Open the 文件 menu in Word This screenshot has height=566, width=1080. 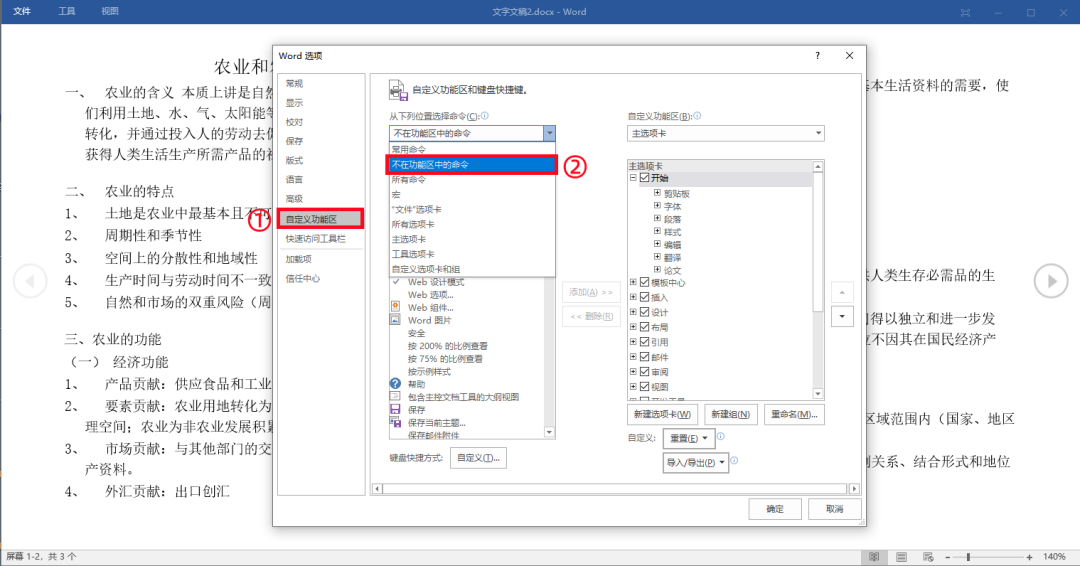click(x=22, y=12)
